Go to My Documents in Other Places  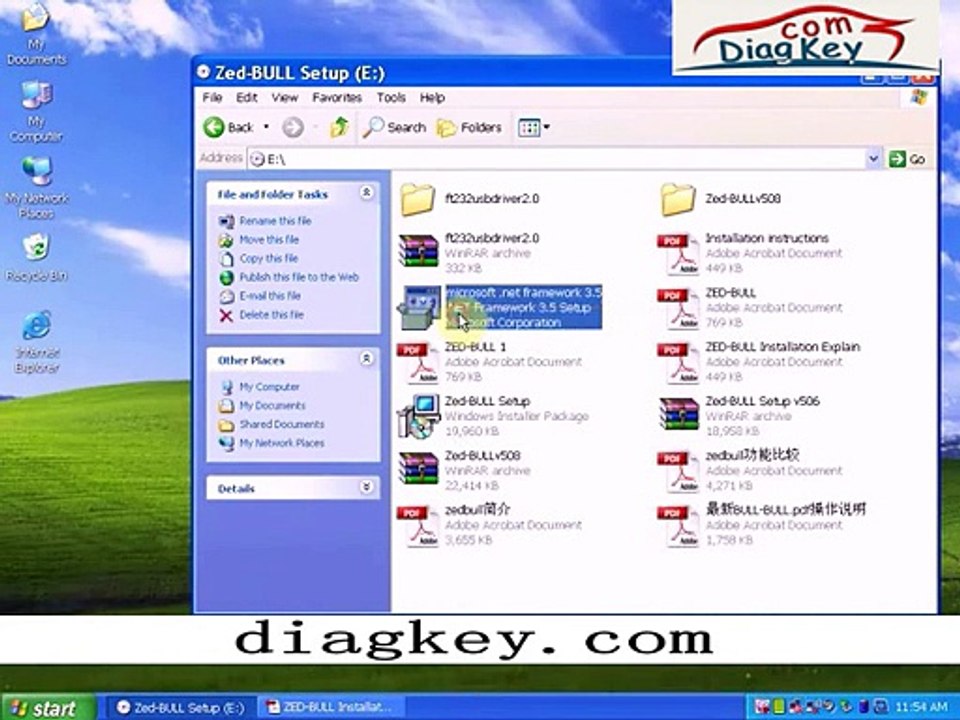pyautogui.click(x=272, y=406)
